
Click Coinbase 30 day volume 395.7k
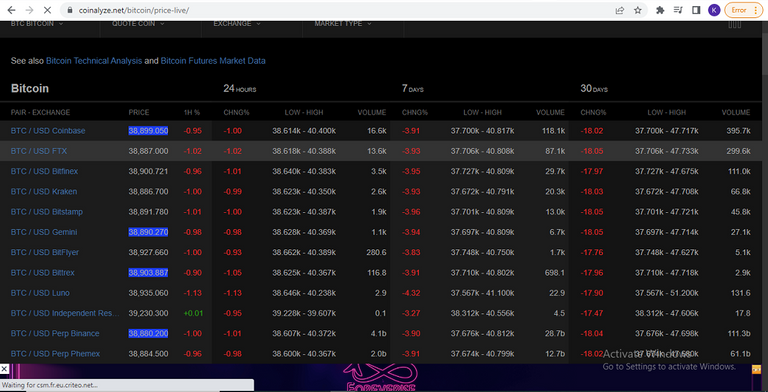click(738, 131)
